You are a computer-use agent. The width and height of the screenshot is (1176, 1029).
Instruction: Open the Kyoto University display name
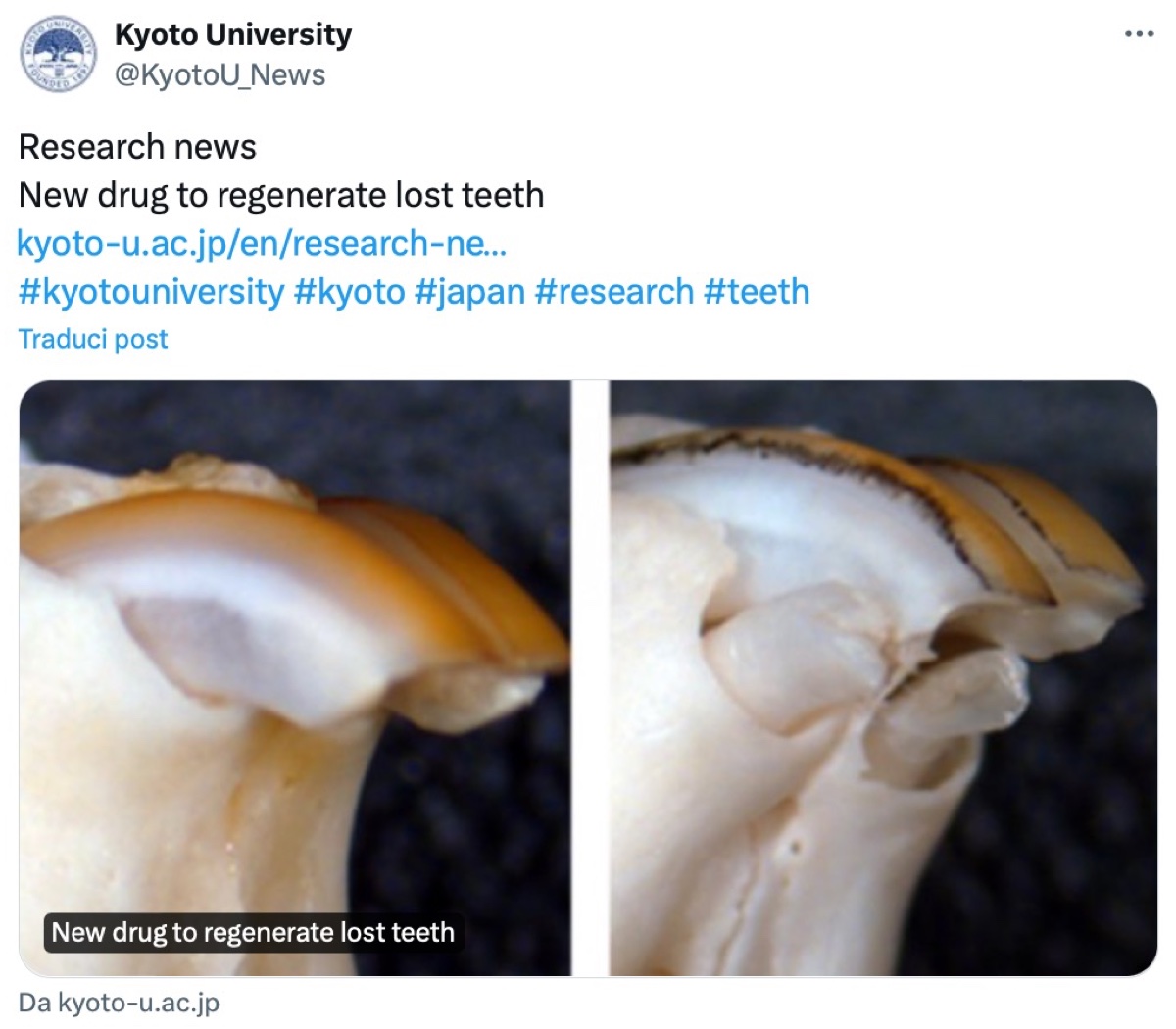(x=232, y=35)
